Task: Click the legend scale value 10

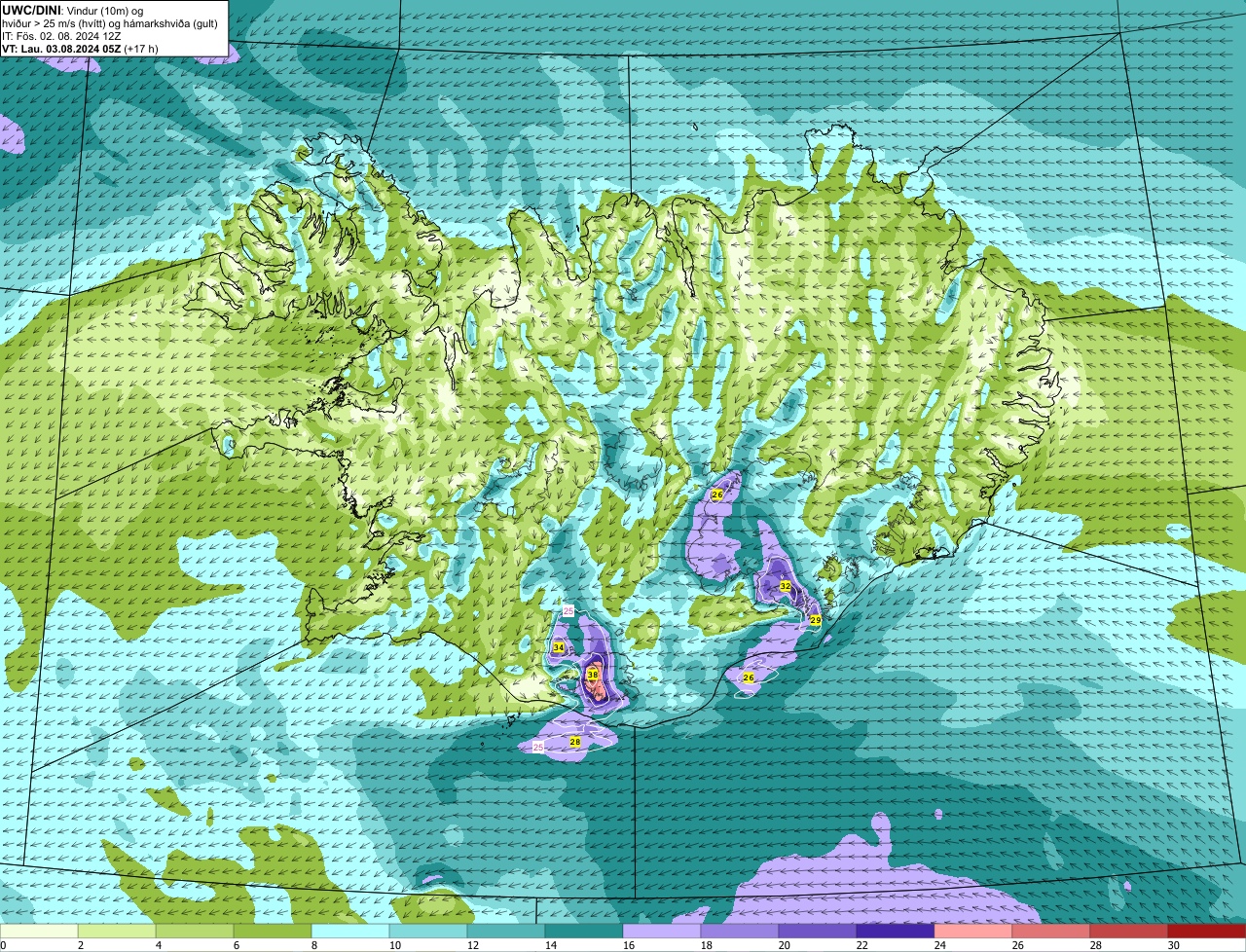Action: click(394, 945)
